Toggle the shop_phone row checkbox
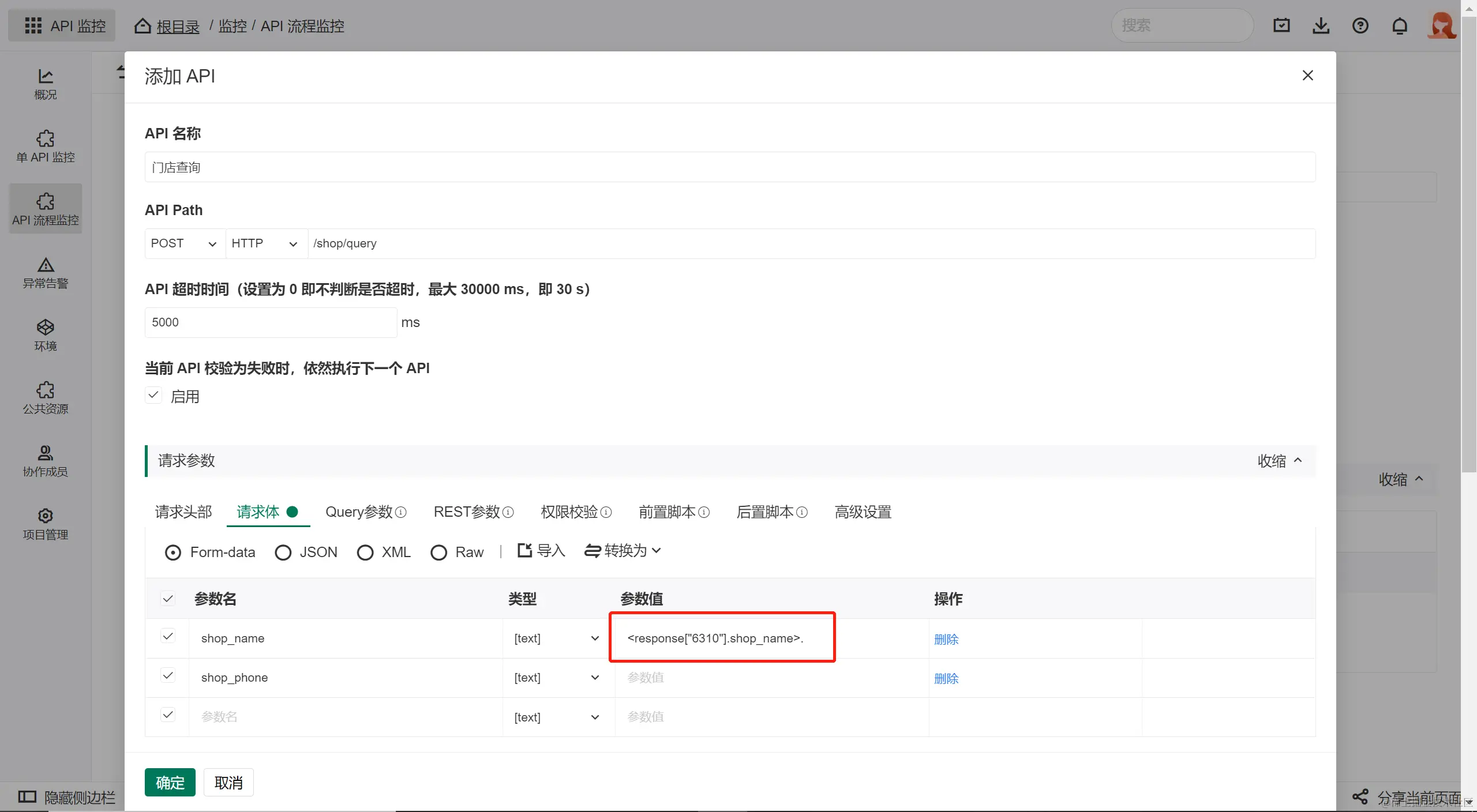 [168, 676]
